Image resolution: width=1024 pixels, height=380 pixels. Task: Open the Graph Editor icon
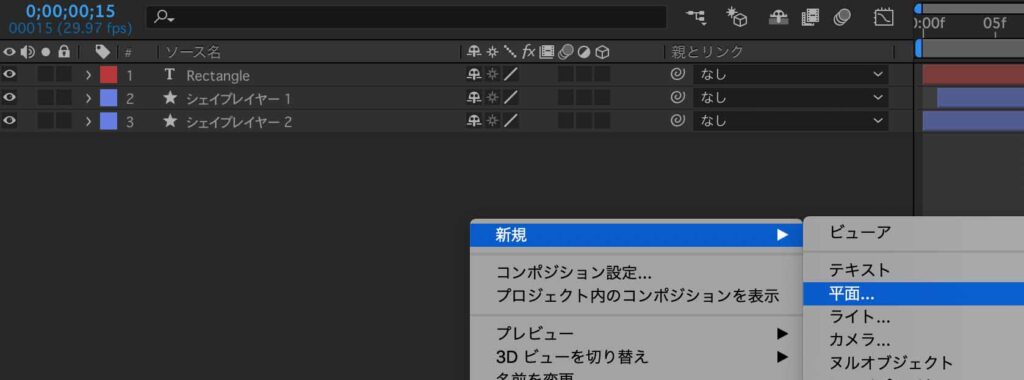click(884, 18)
